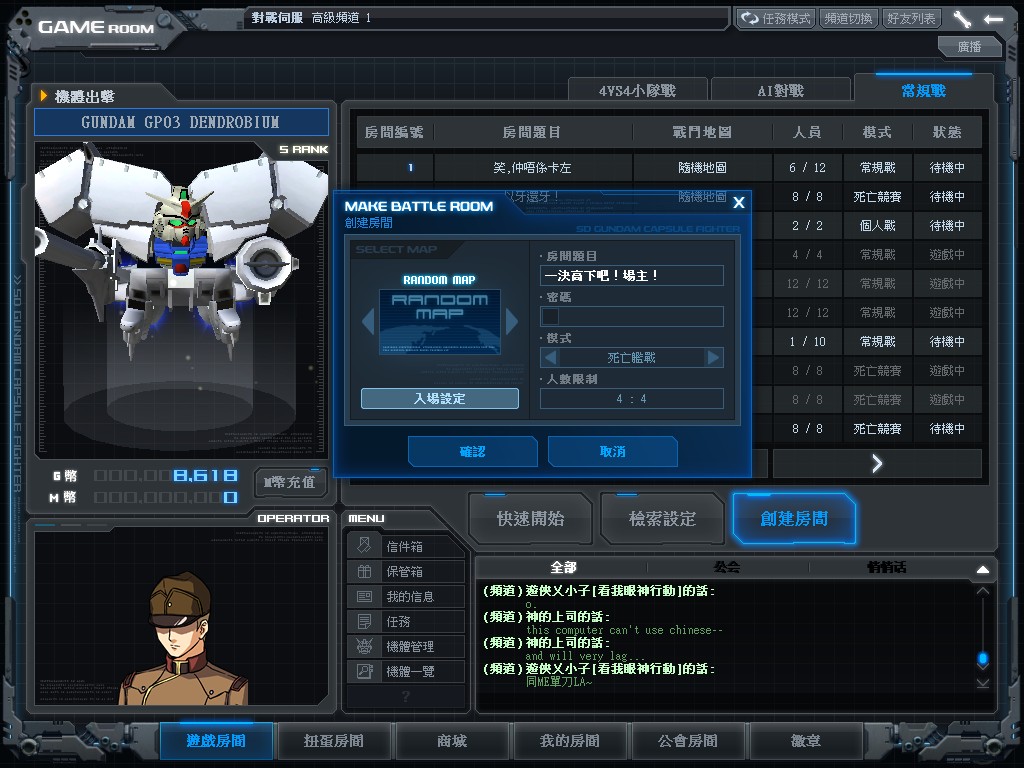Switch mode forward using 死亡艦戰 right arrow
Screen dimensions: 1024x768
click(x=713, y=358)
